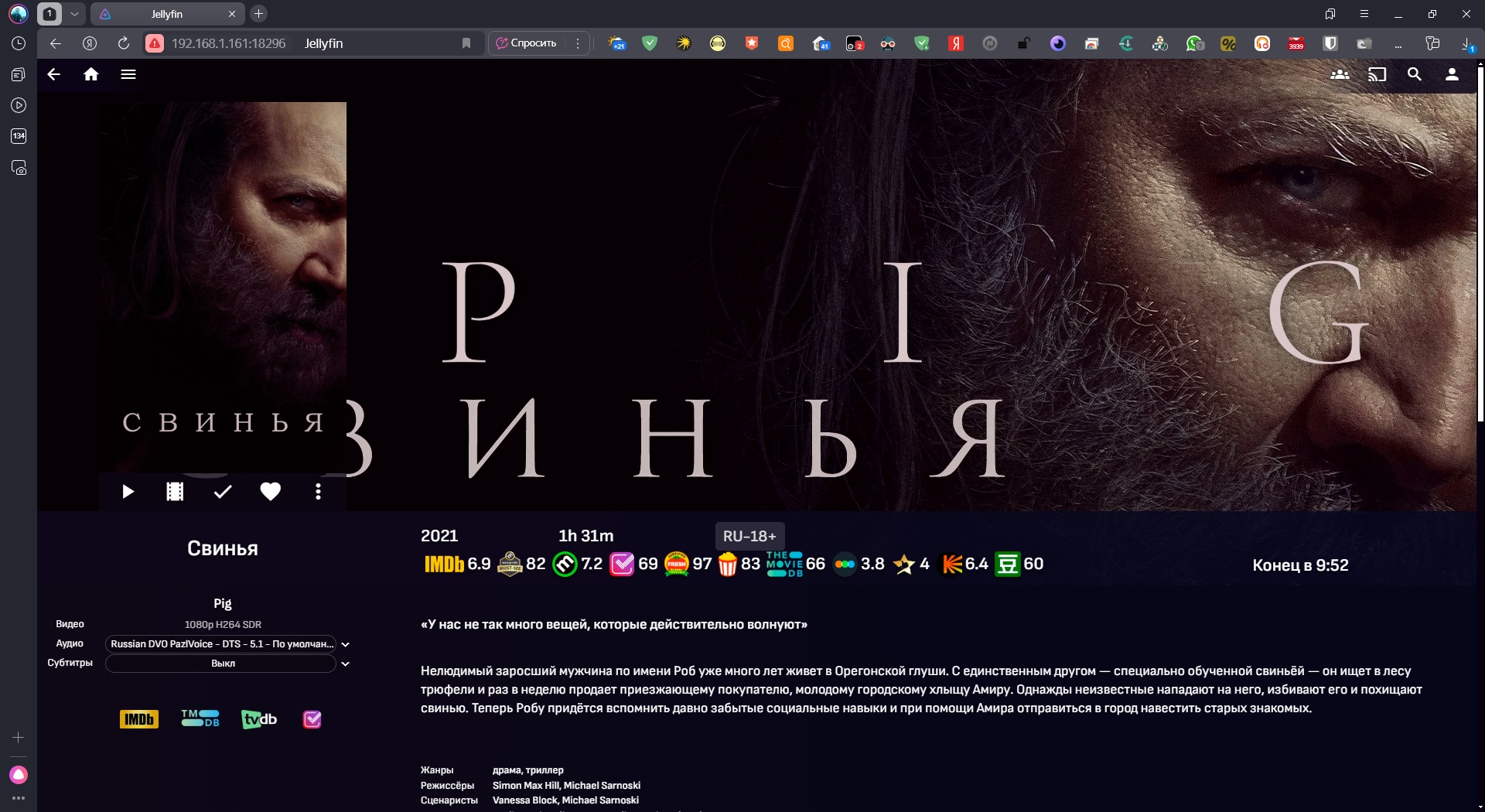1485x812 pixels.
Task: Open the pink Trakt external link icon
Action: [312, 719]
